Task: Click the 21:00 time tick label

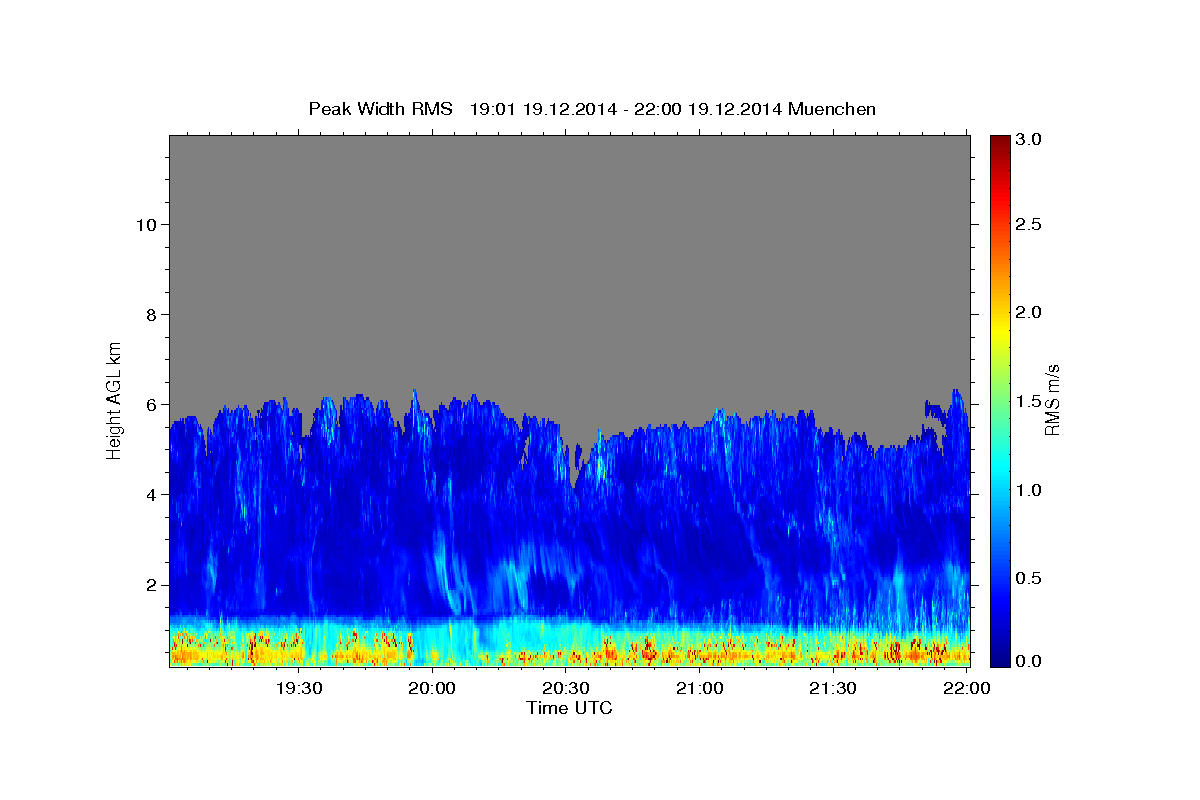Action: click(x=700, y=688)
